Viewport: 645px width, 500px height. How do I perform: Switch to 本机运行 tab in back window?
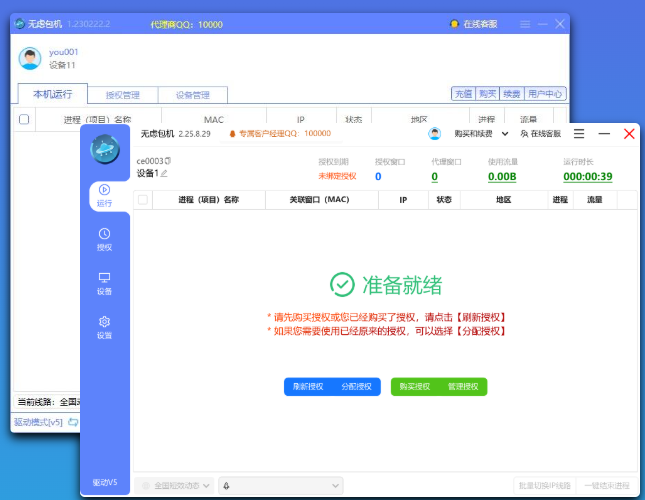point(53,94)
